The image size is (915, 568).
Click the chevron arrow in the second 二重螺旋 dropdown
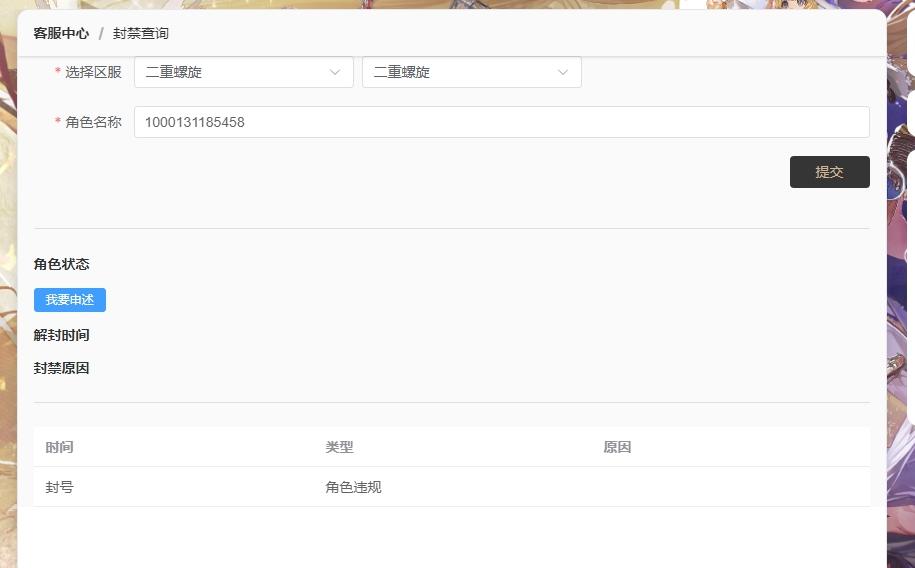(x=562, y=72)
